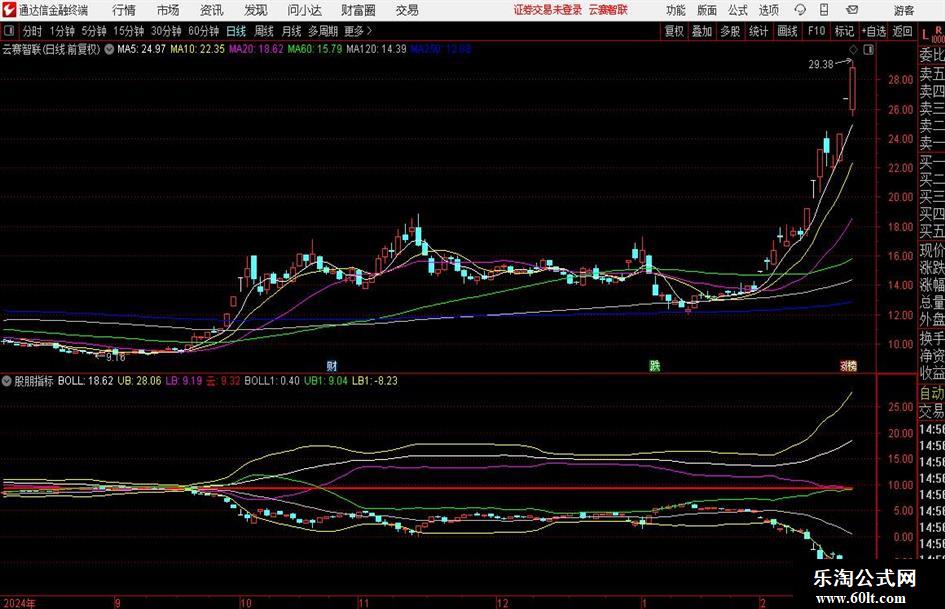Open the 多周期 multi-period view
The width and height of the screenshot is (945, 609).
[323, 31]
